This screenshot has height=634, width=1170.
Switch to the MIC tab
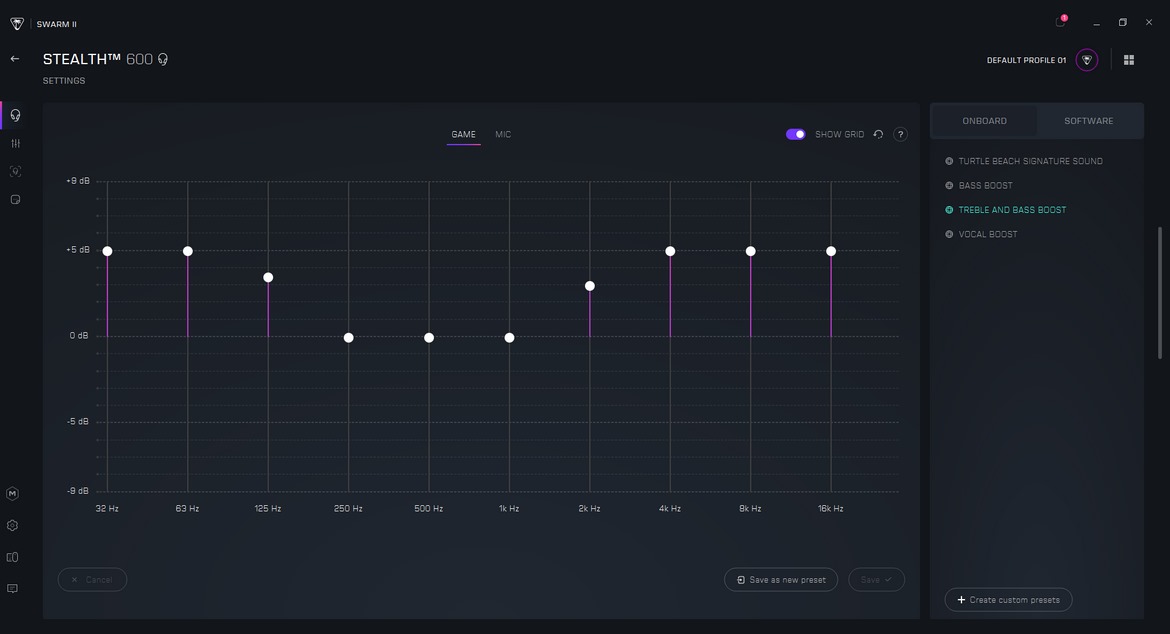click(x=503, y=134)
